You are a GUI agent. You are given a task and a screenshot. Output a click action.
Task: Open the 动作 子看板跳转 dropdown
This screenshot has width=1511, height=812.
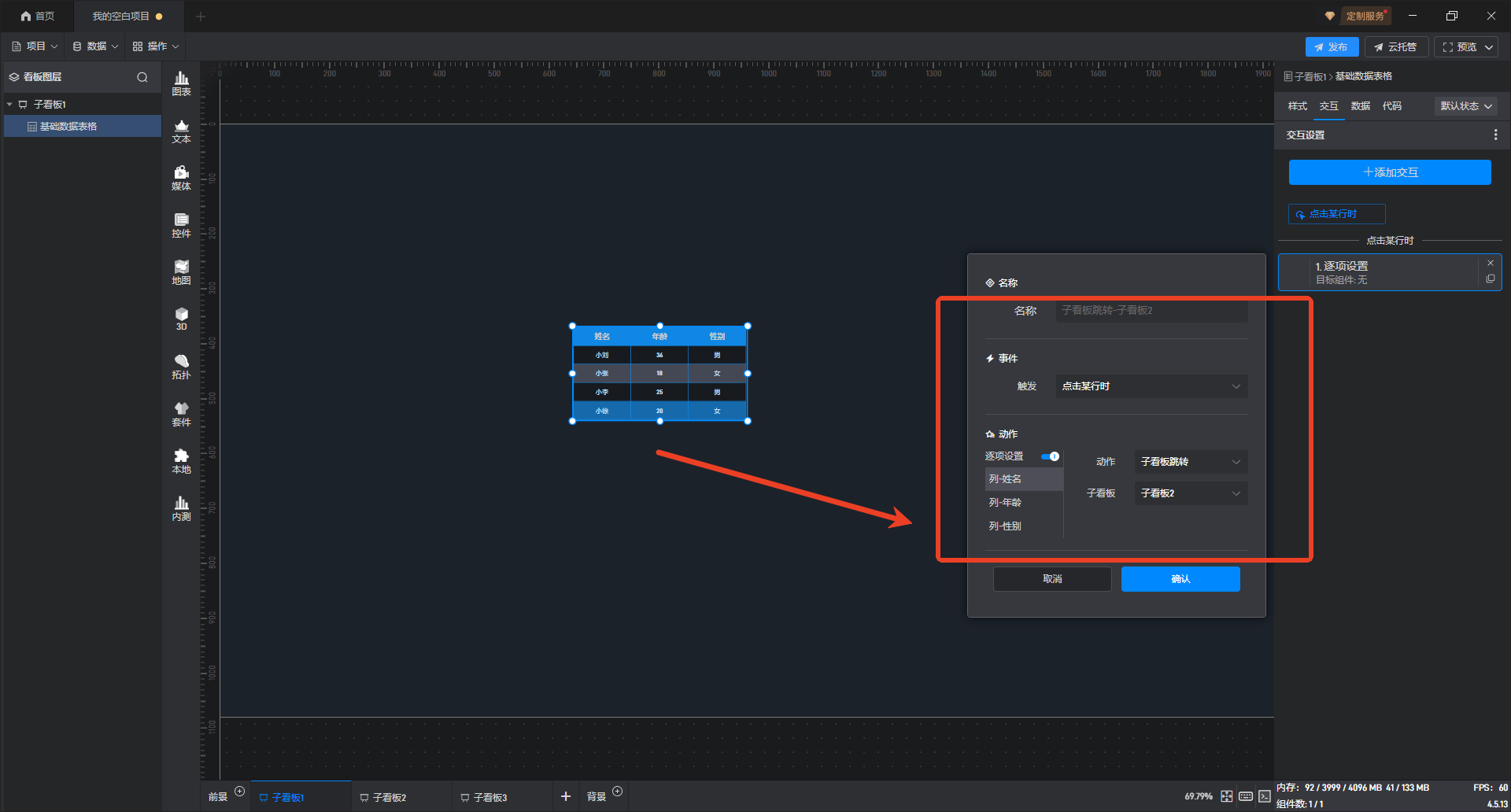[x=1190, y=462]
